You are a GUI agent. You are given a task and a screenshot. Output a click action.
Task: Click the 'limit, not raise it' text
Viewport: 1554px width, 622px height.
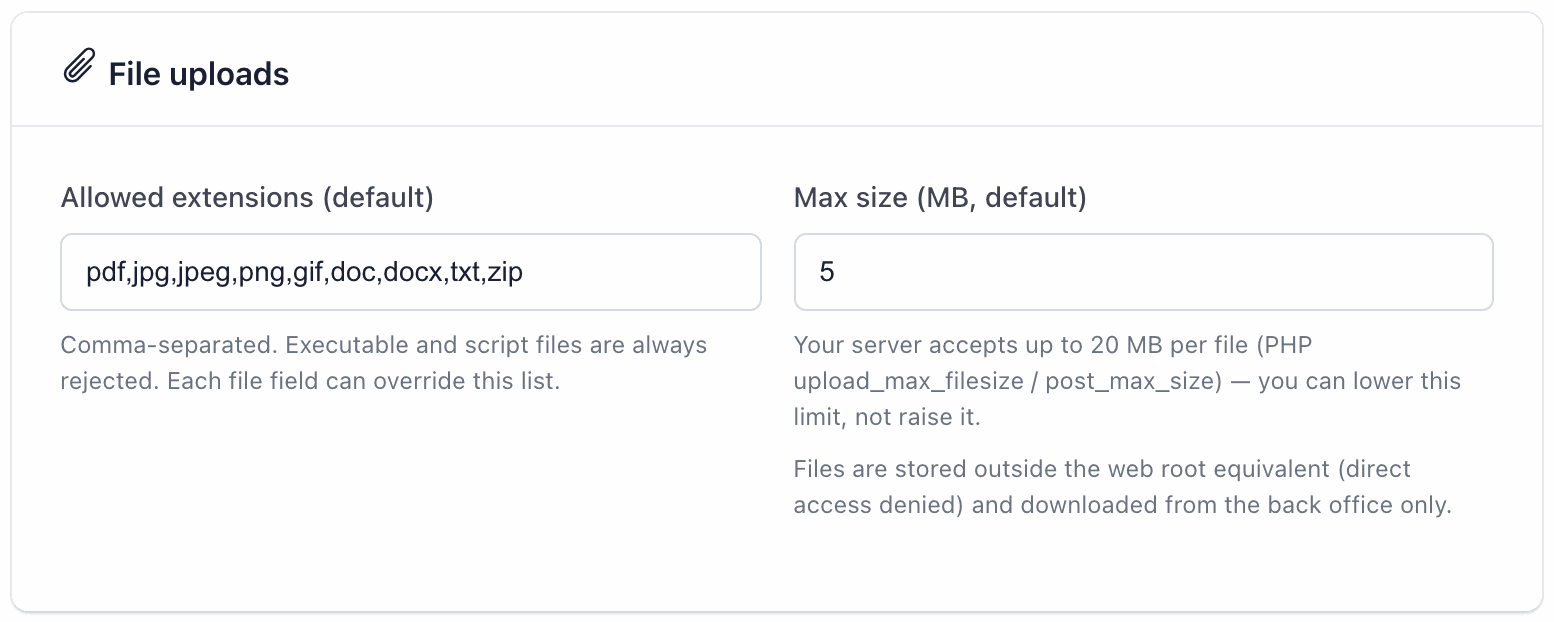tap(887, 417)
